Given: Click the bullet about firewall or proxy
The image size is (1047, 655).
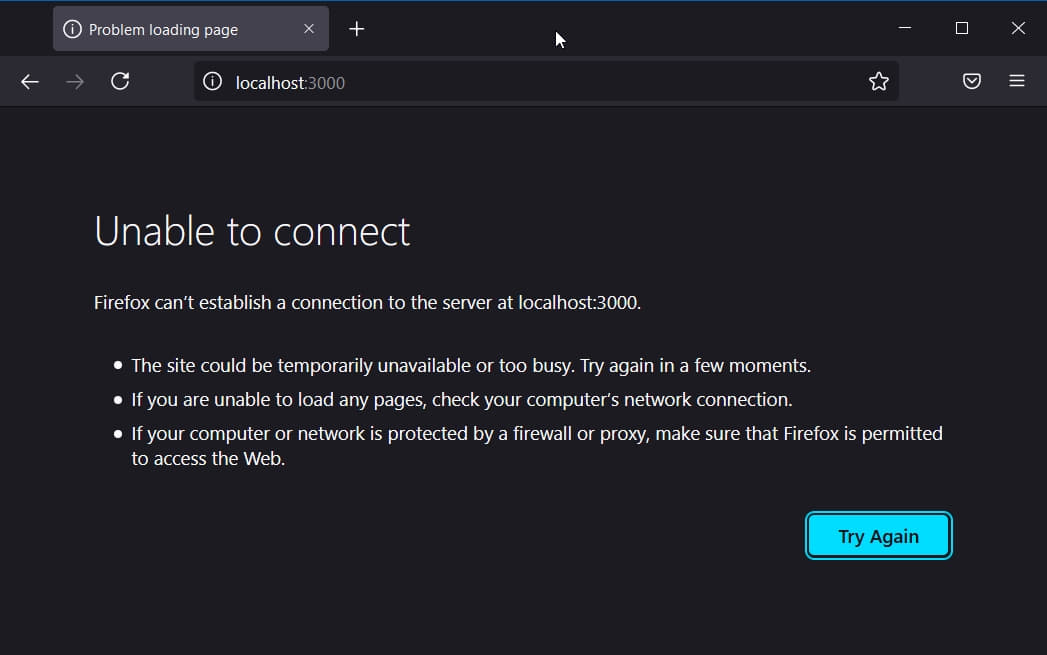Looking at the screenshot, I should point(537,445).
